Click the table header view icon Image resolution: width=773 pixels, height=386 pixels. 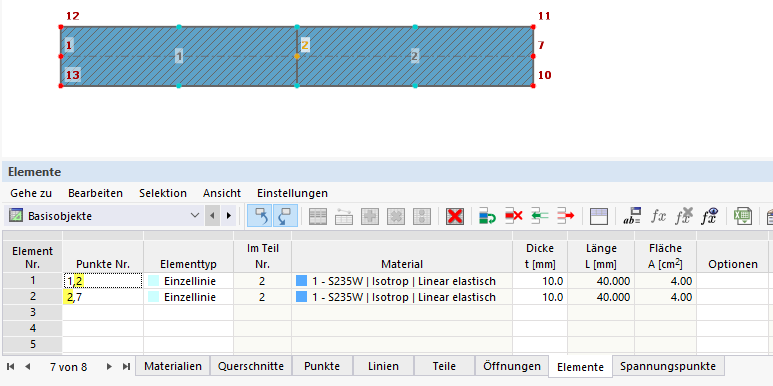click(x=598, y=216)
